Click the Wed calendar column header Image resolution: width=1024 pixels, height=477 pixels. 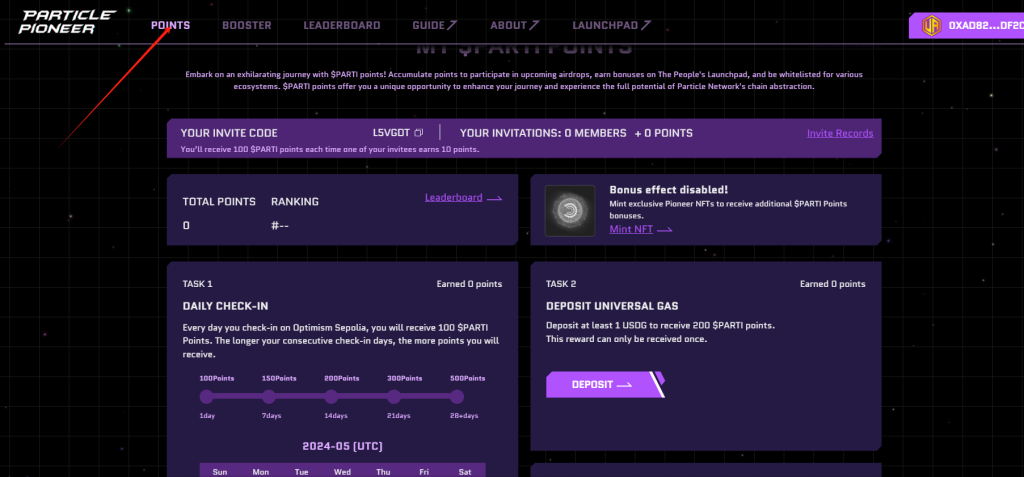click(x=342, y=472)
